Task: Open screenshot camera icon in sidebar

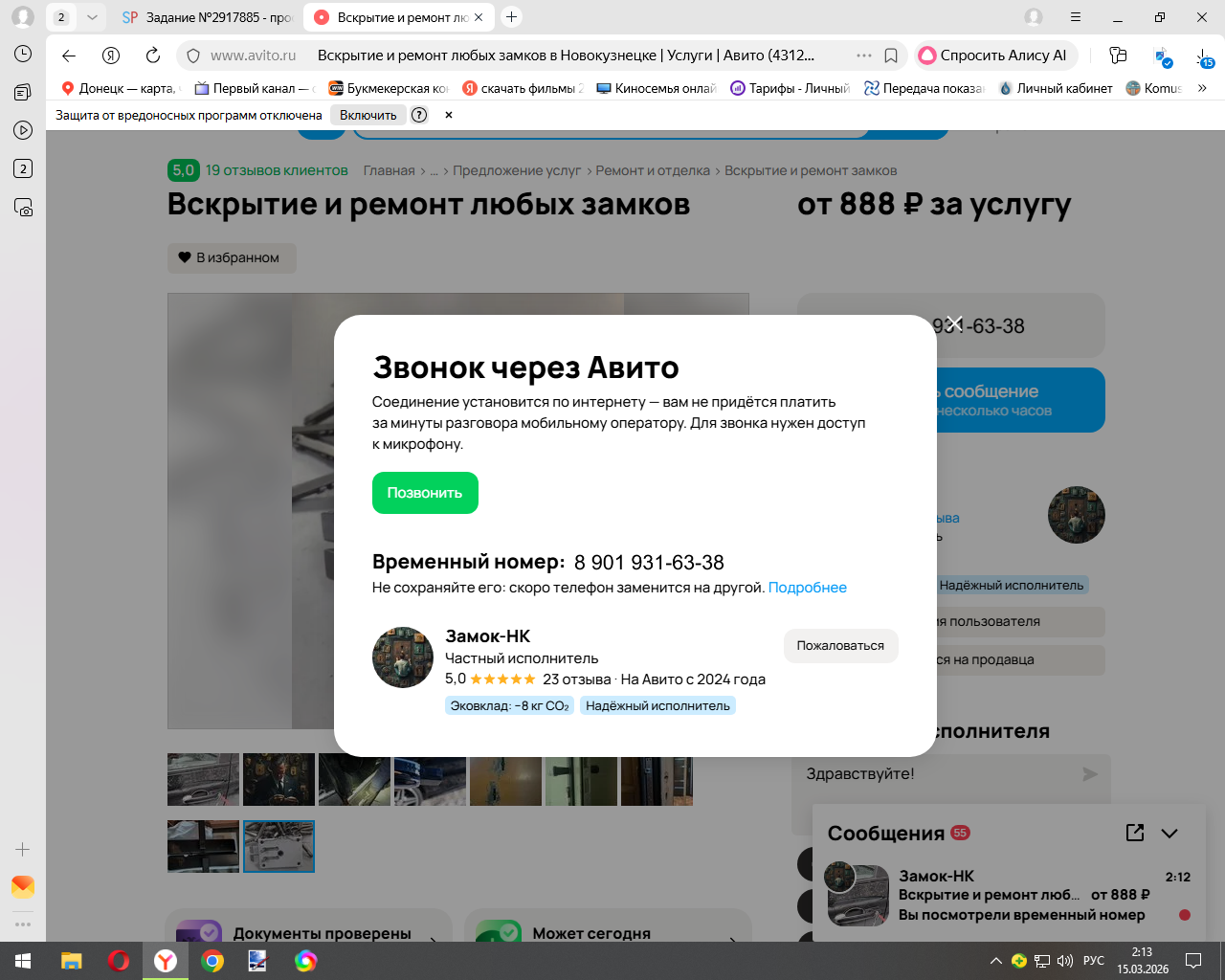Action: pos(23,207)
